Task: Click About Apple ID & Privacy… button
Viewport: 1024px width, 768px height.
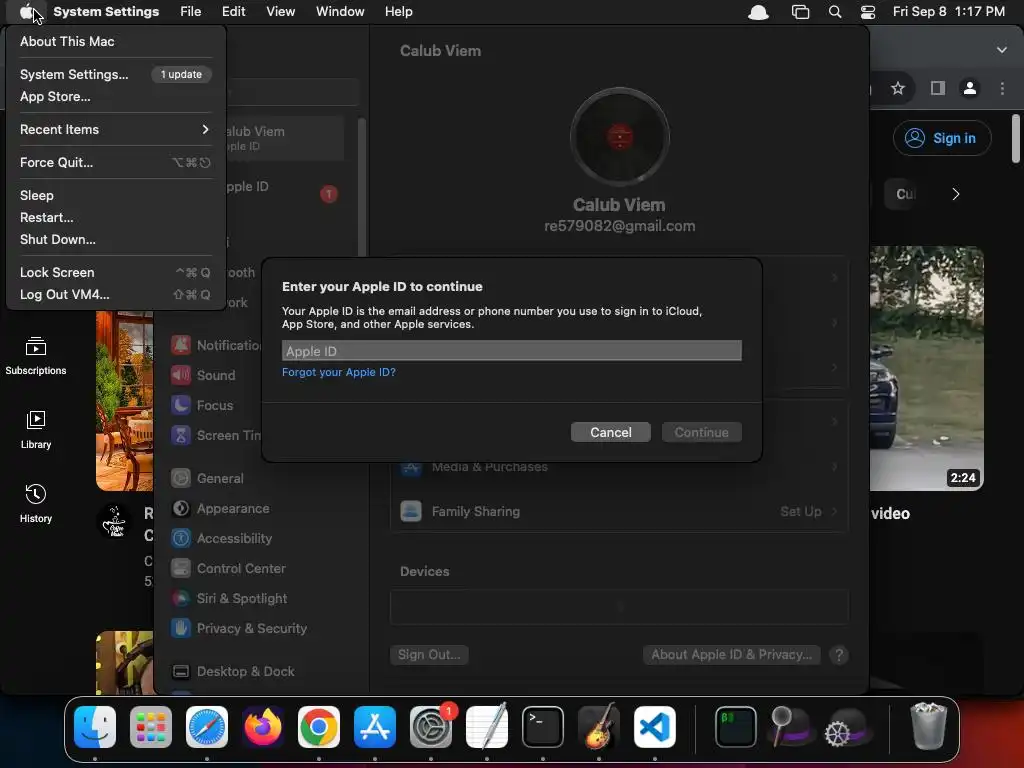Action: pyautogui.click(x=731, y=655)
